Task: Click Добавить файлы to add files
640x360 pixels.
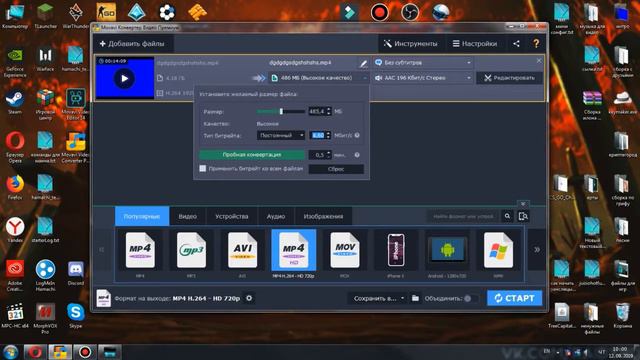Action: [132, 44]
